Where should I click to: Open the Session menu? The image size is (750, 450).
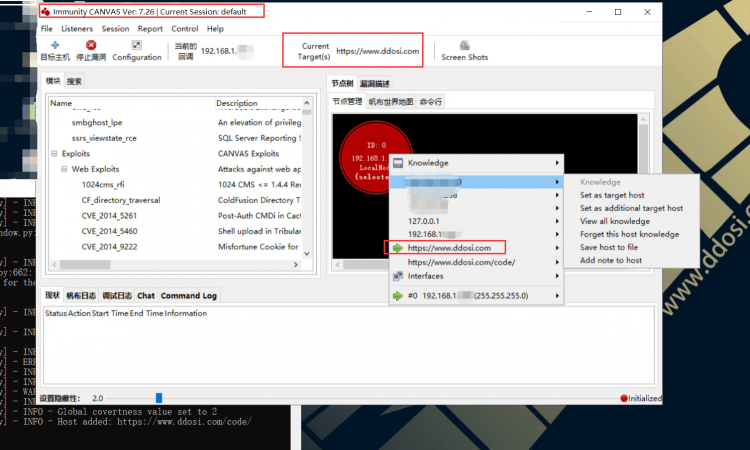click(x=115, y=29)
